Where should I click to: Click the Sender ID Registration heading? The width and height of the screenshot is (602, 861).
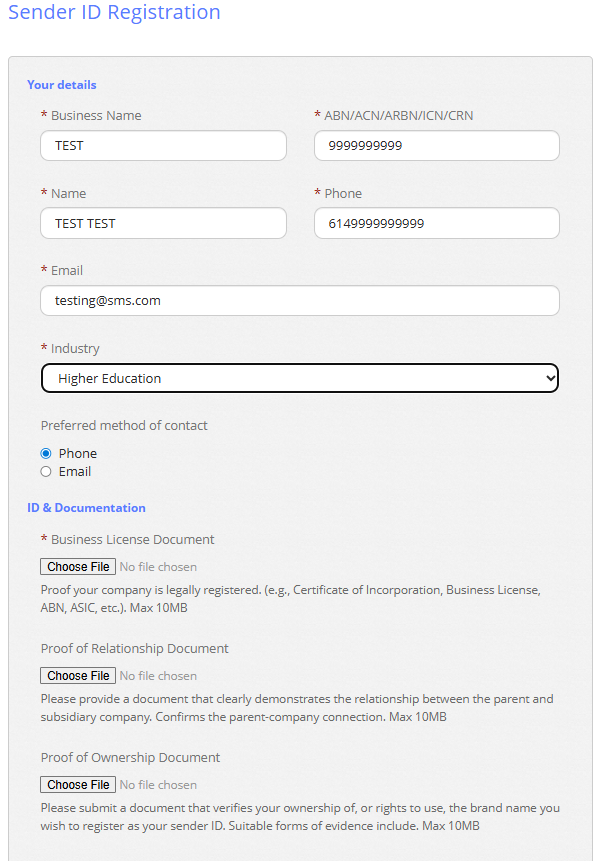(x=114, y=13)
